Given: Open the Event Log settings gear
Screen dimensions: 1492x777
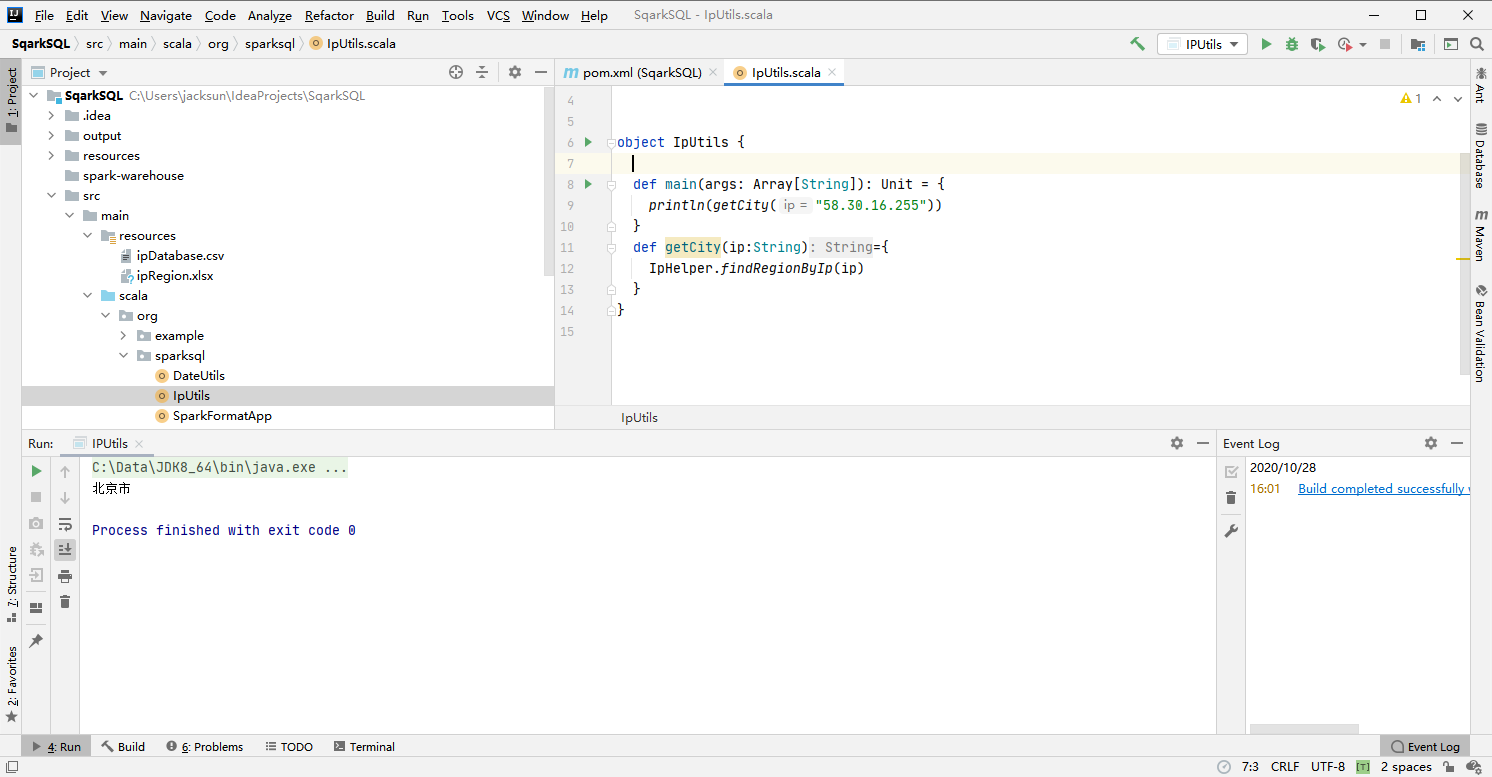Looking at the screenshot, I should [x=1431, y=443].
